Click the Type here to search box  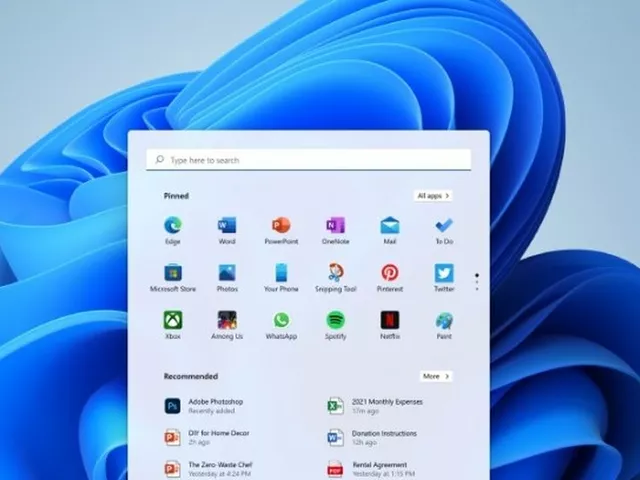tap(308, 160)
